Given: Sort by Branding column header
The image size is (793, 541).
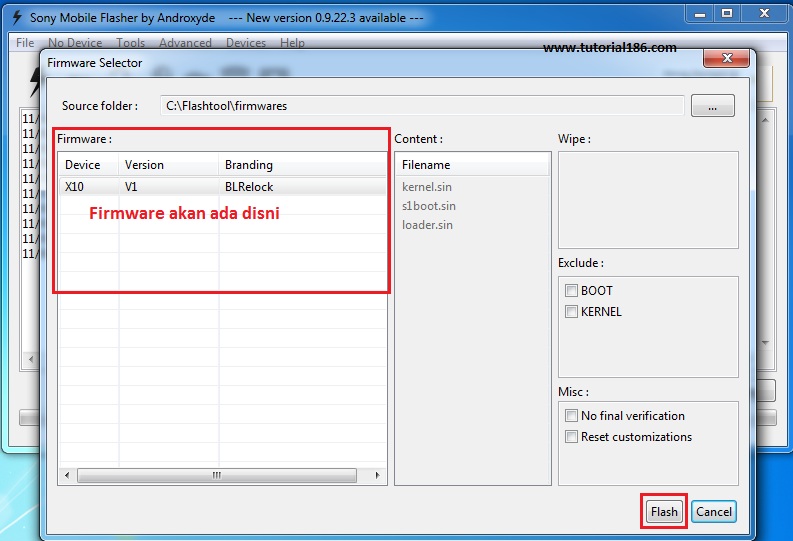Looking at the screenshot, I should tap(302, 165).
